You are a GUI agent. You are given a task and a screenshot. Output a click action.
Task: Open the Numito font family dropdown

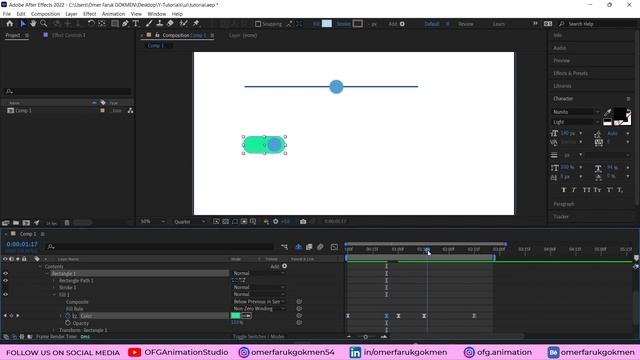pyautogui.click(x=576, y=112)
